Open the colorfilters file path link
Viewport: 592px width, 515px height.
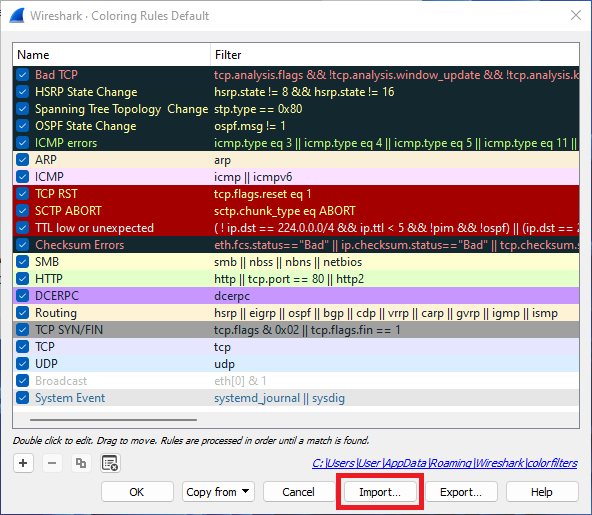pos(445,463)
